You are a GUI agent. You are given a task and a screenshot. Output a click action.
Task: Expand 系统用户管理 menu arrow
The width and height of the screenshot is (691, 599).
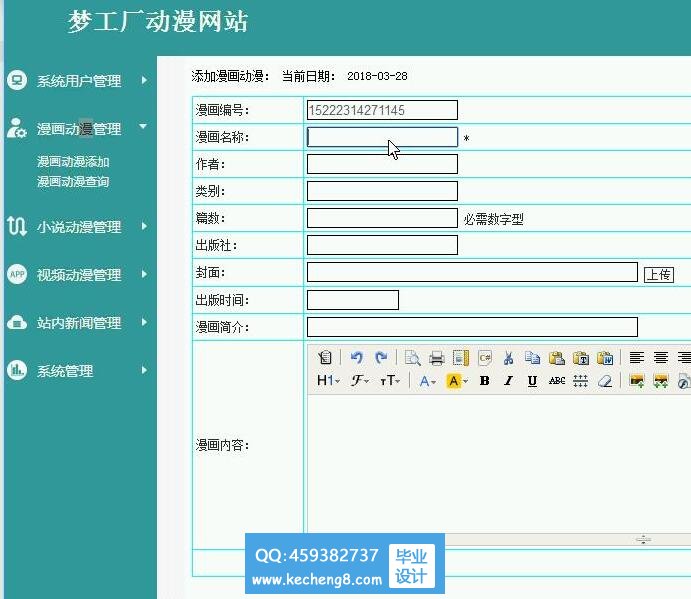coord(144,80)
